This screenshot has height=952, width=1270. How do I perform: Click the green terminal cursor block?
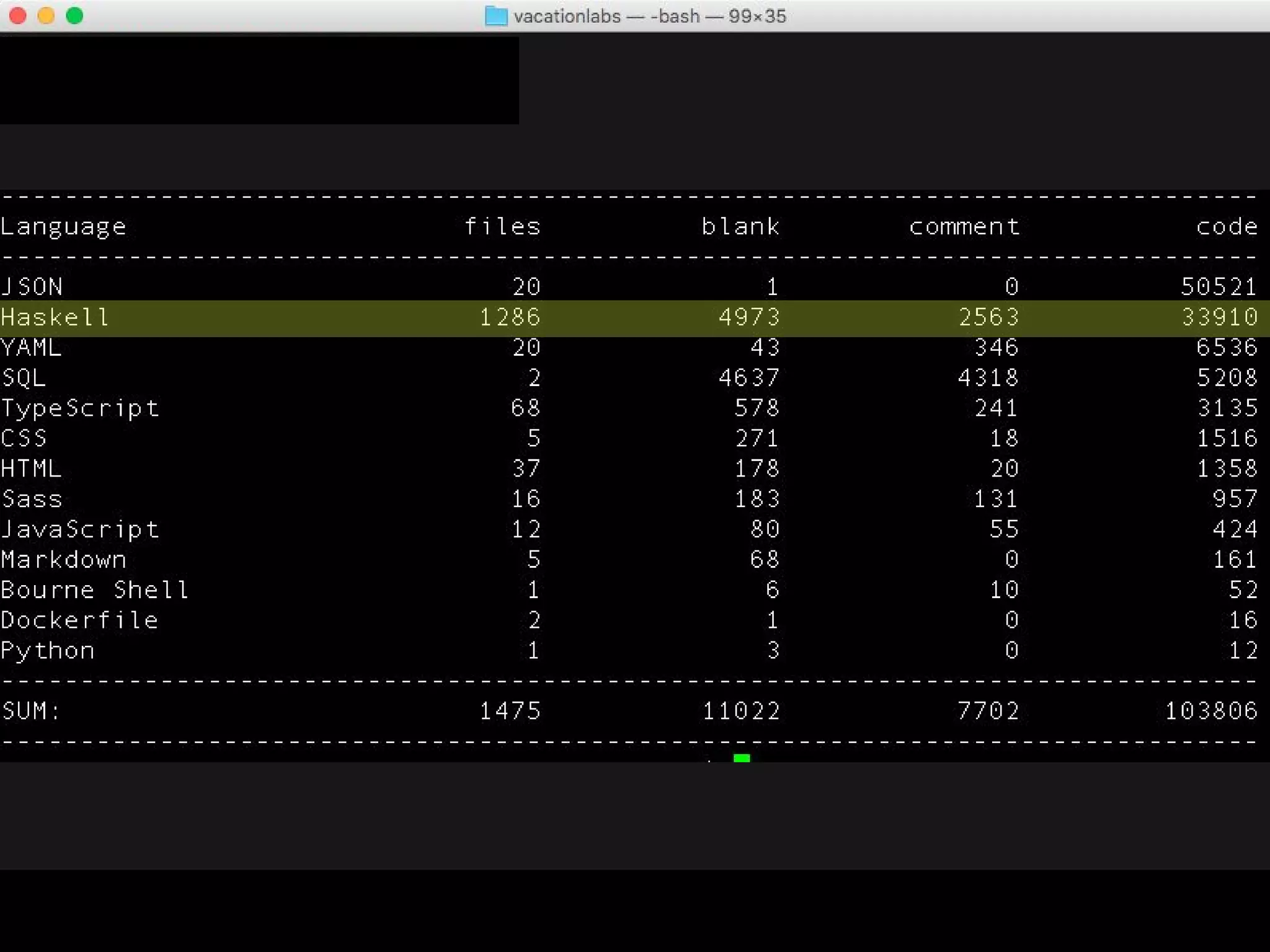742,758
